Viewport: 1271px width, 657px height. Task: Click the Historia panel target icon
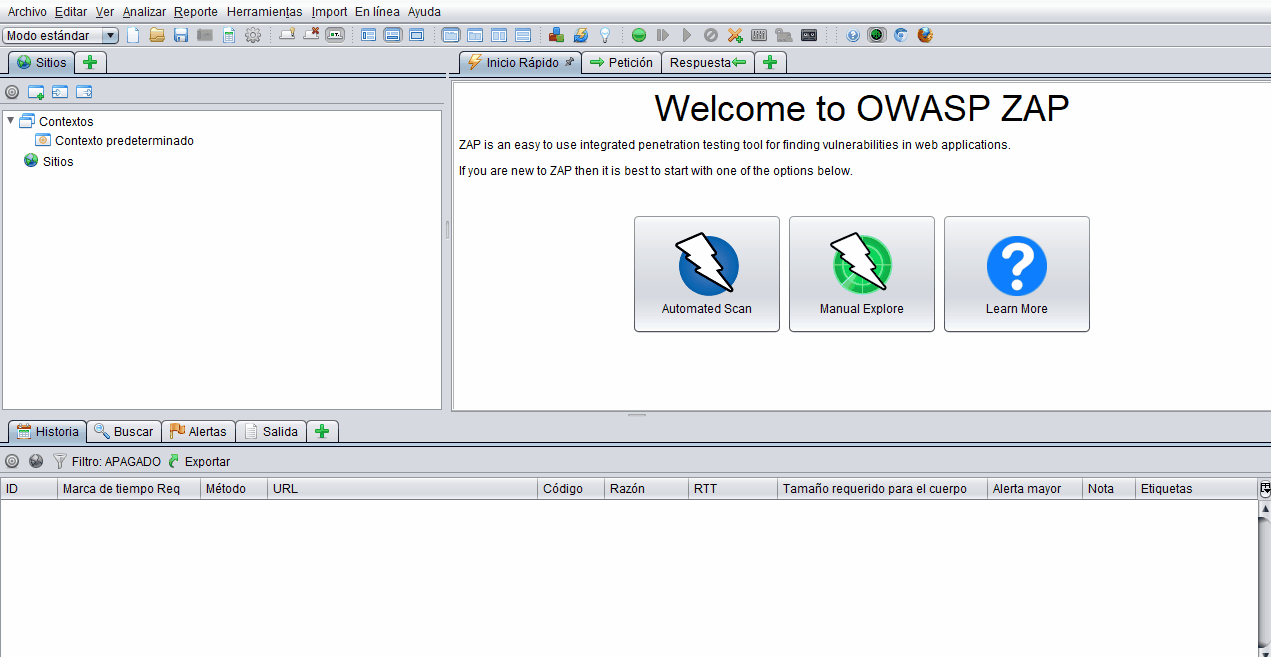click(12, 461)
